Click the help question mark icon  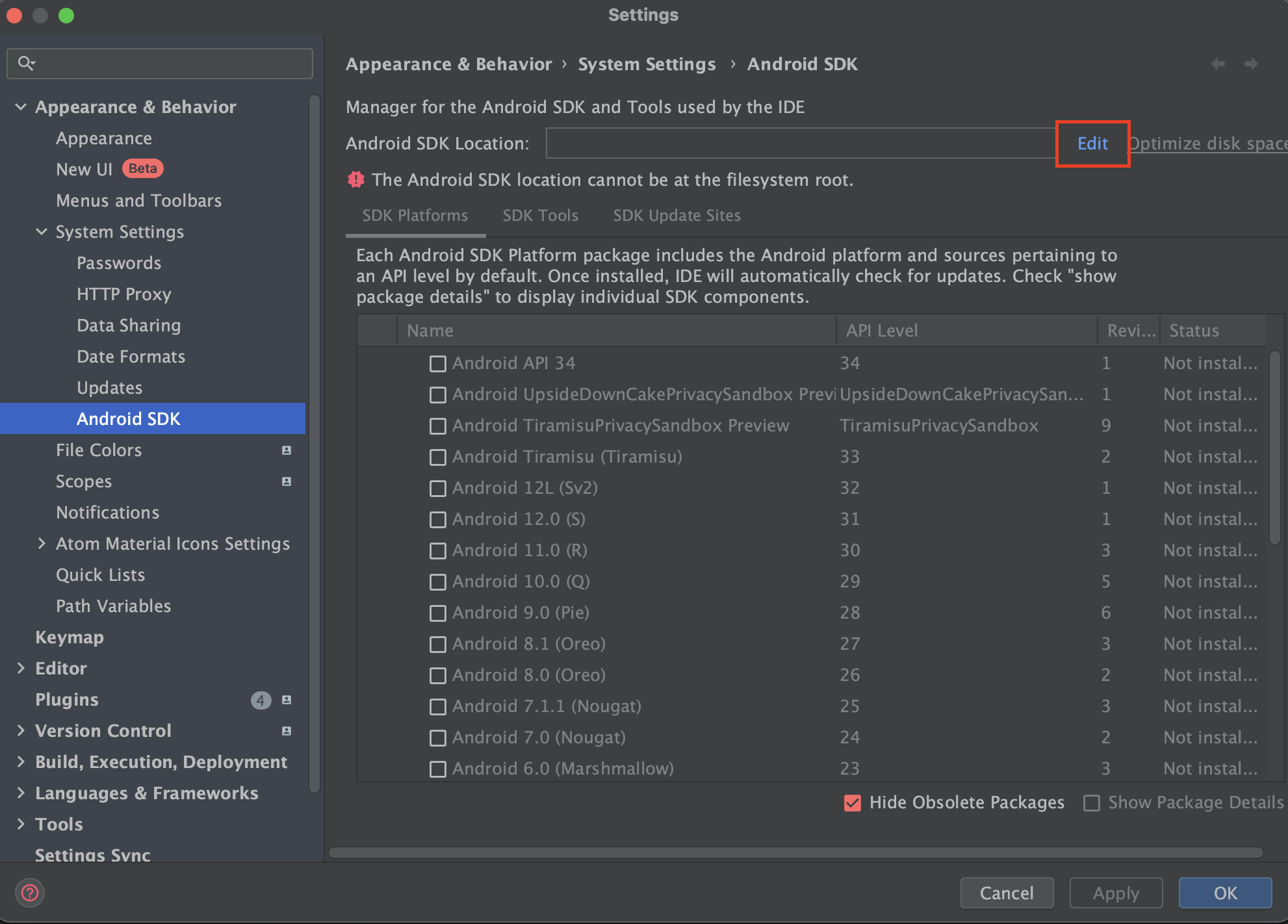pos(30,893)
